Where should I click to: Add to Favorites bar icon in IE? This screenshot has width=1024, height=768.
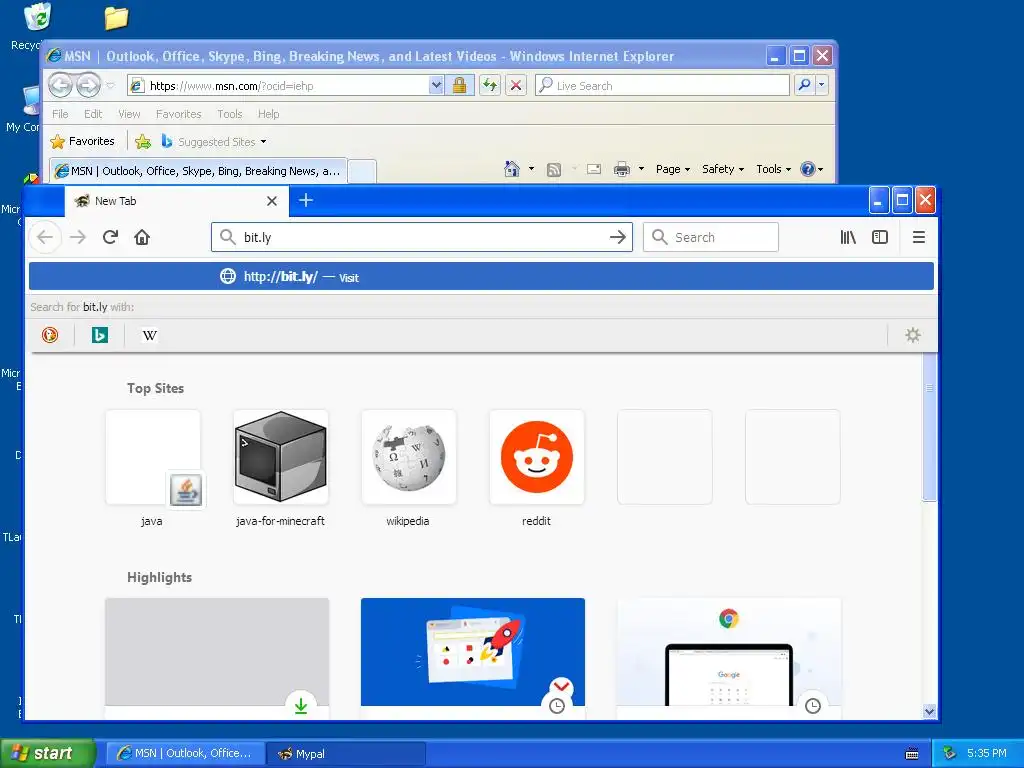(143, 141)
